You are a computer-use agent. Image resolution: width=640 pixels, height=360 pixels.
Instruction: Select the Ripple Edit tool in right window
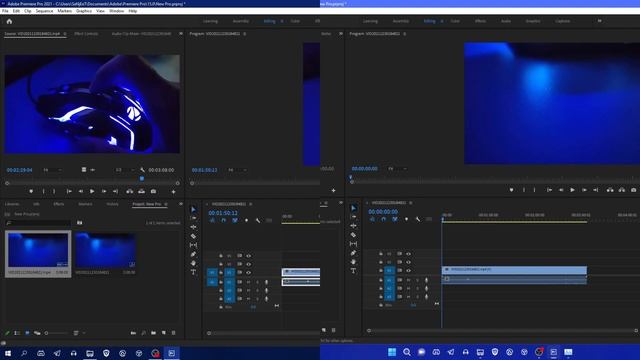tap(353, 226)
